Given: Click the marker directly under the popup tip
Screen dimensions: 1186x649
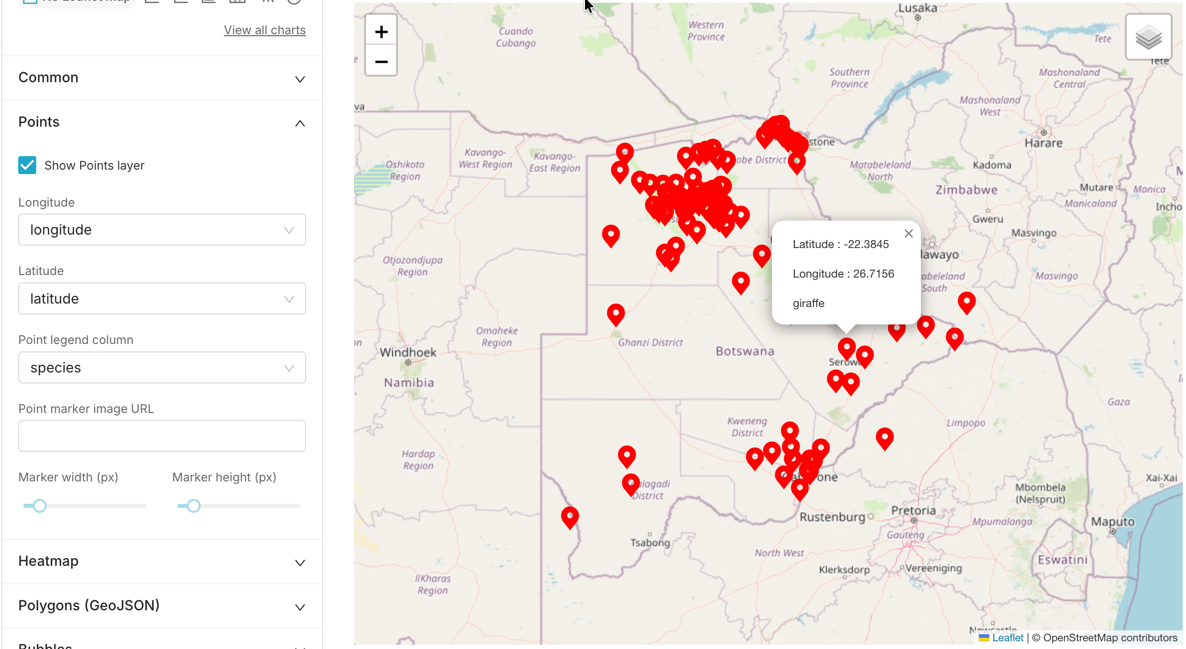Looking at the screenshot, I should (846, 348).
